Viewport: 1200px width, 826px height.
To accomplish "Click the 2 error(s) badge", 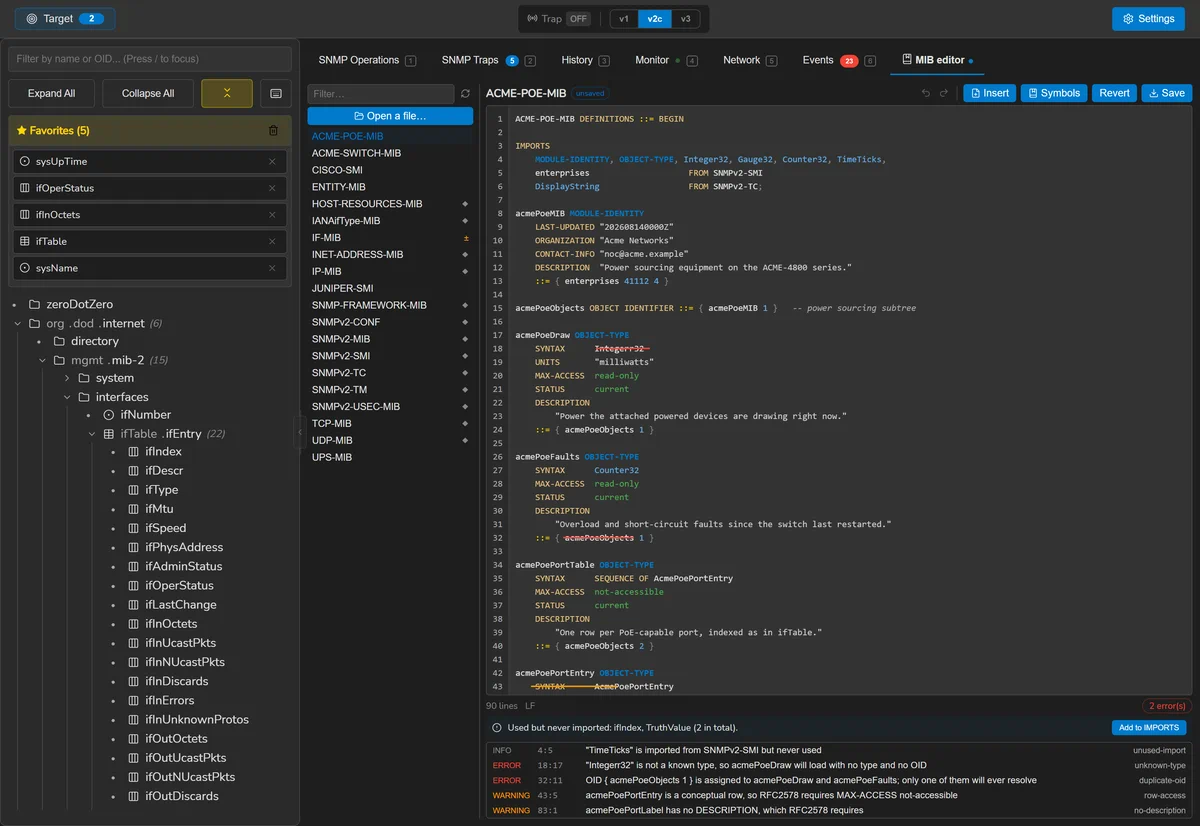I will click(x=1167, y=706).
